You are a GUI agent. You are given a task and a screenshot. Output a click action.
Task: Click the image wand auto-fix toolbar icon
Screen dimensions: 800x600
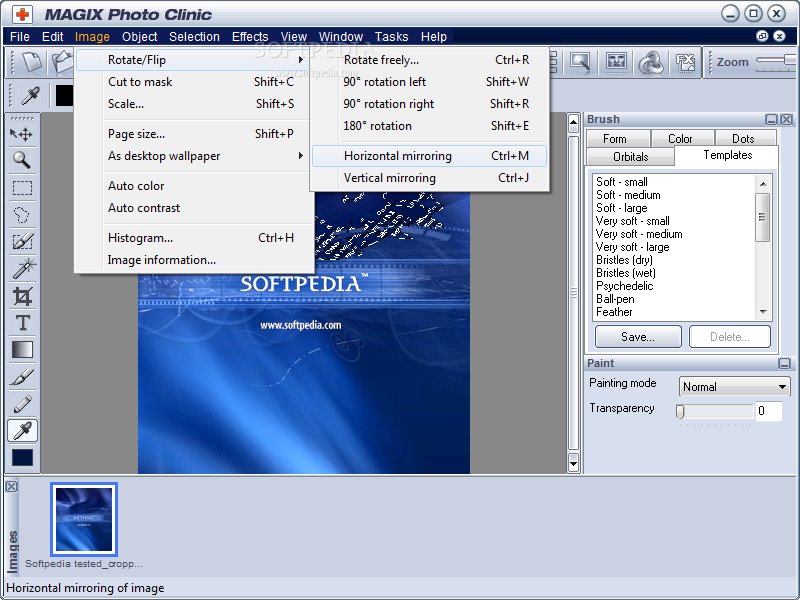(581, 62)
